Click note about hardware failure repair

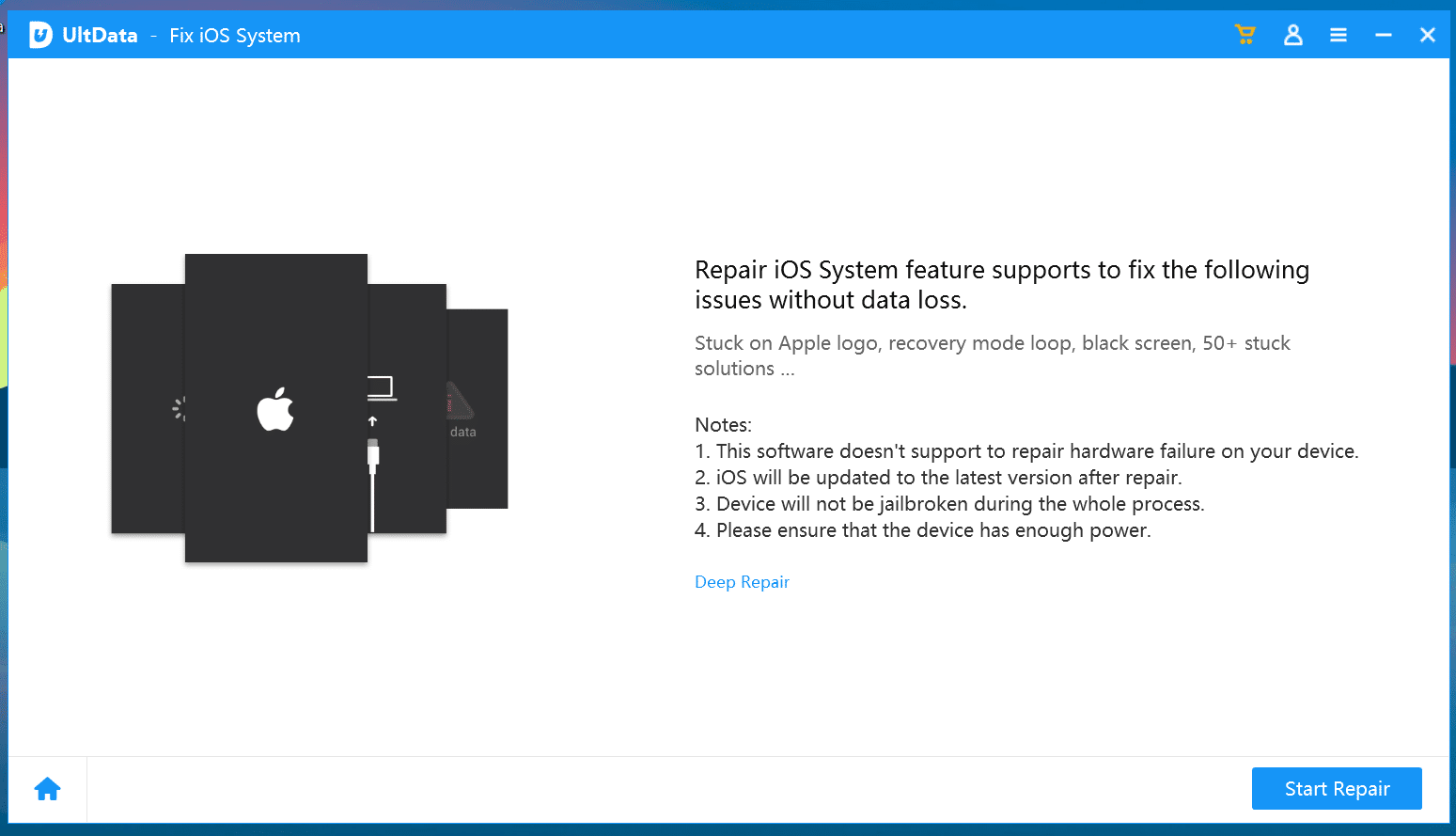point(1026,451)
